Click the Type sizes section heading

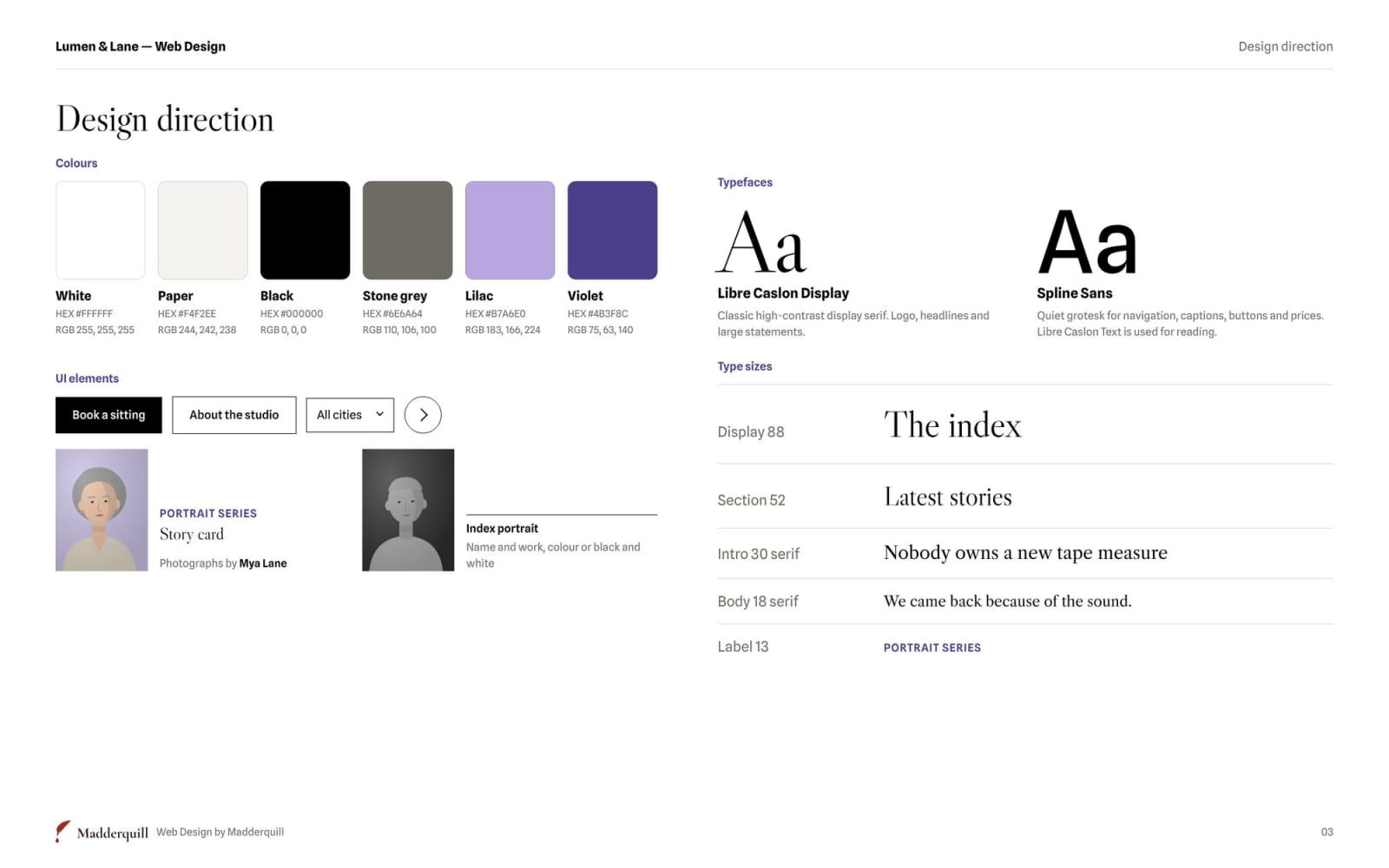click(745, 366)
